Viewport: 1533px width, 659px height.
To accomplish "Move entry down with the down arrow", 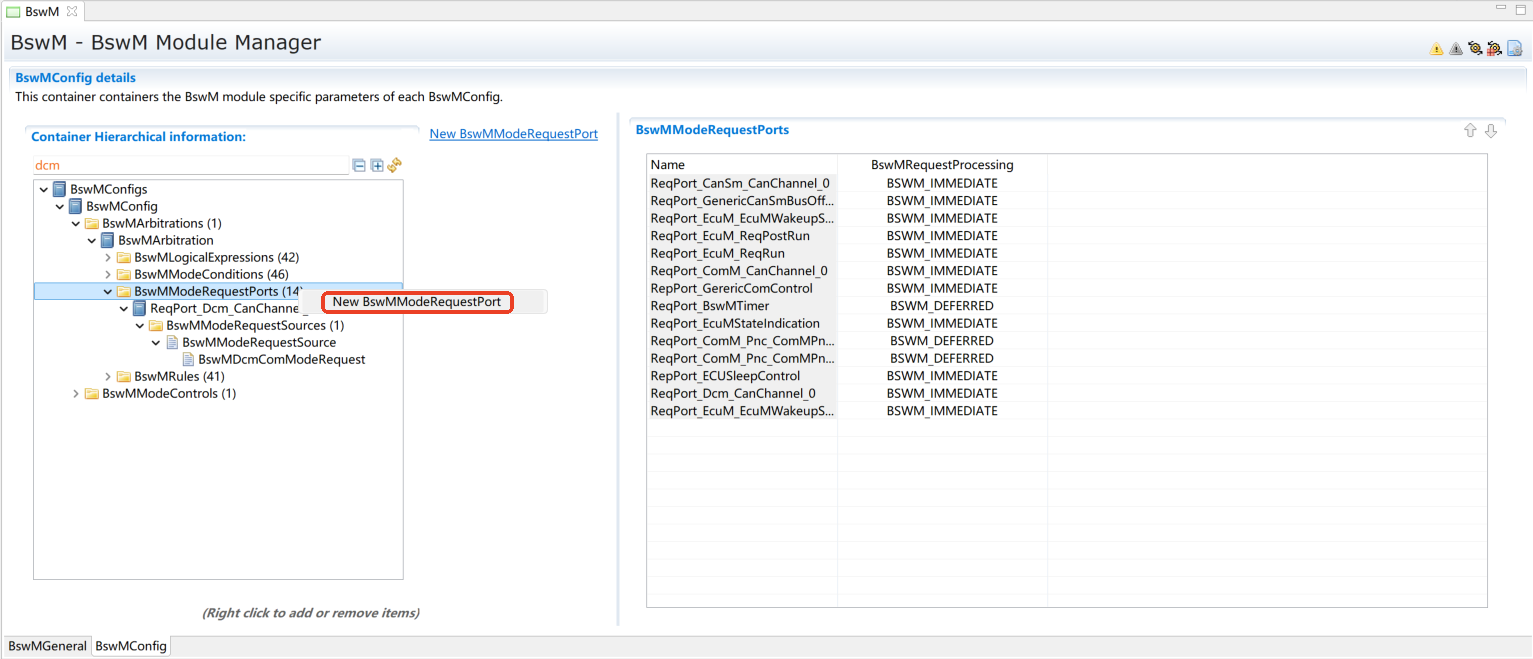I will click(x=1490, y=131).
